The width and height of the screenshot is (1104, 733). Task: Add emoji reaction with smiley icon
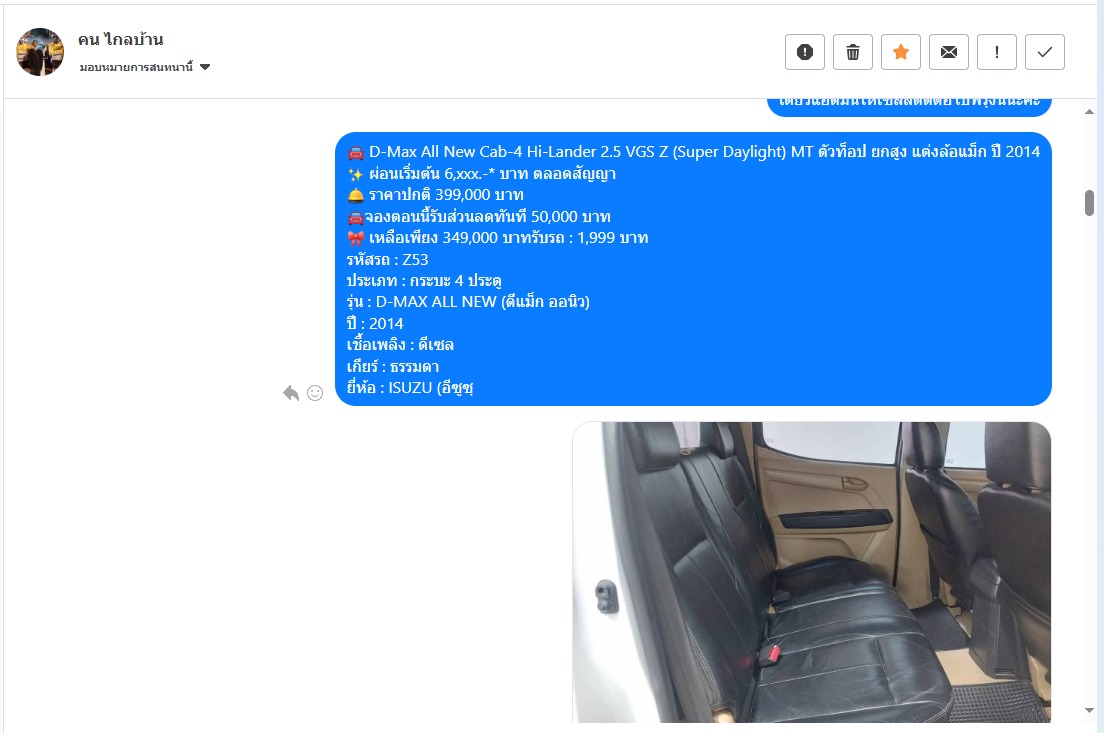pos(315,393)
